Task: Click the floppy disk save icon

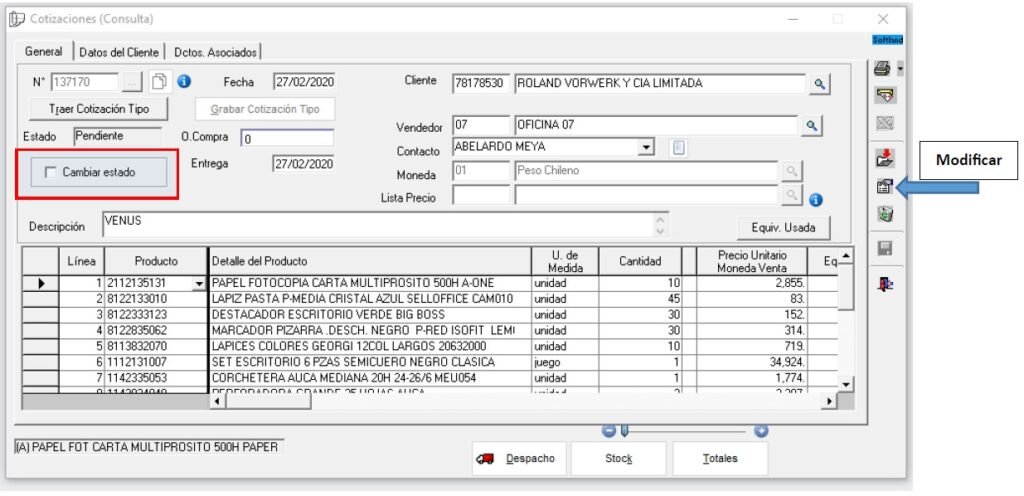Action: click(x=885, y=249)
